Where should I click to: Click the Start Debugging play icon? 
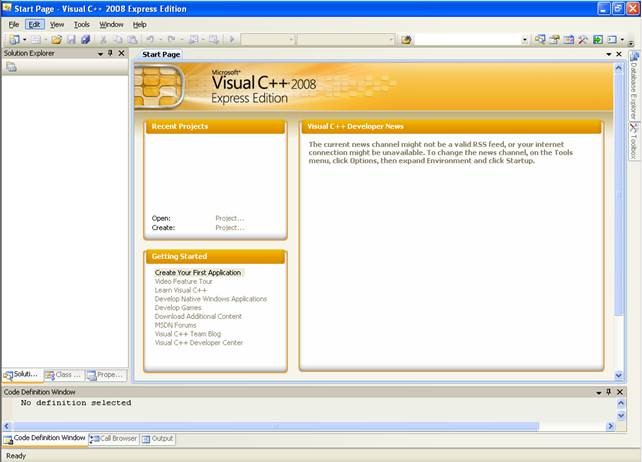click(x=232, y=40)
